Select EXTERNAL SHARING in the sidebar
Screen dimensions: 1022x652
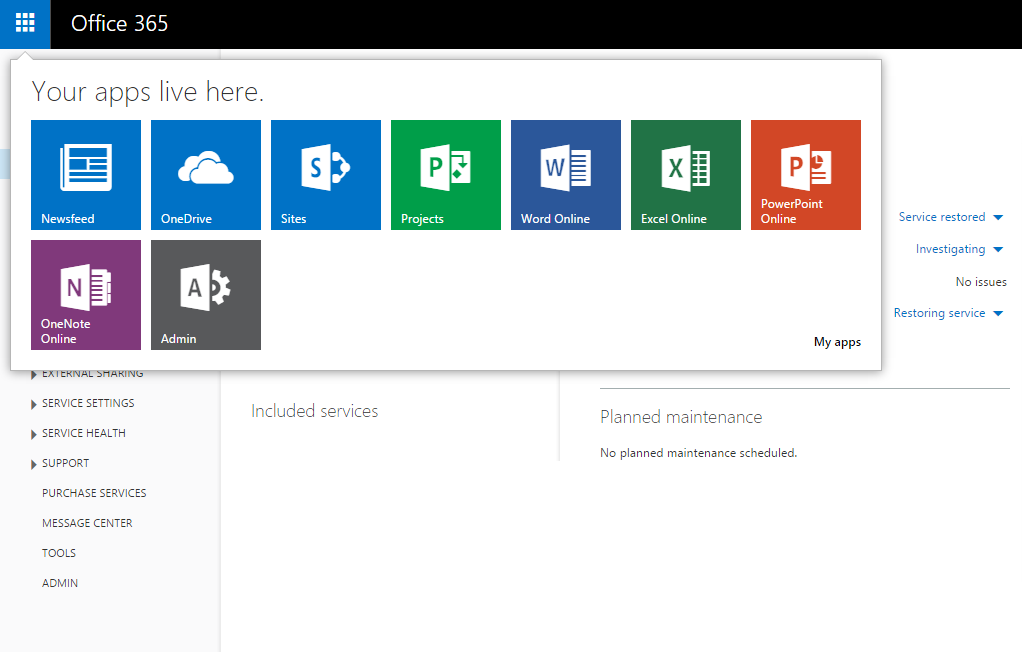[x=91, y=372]
